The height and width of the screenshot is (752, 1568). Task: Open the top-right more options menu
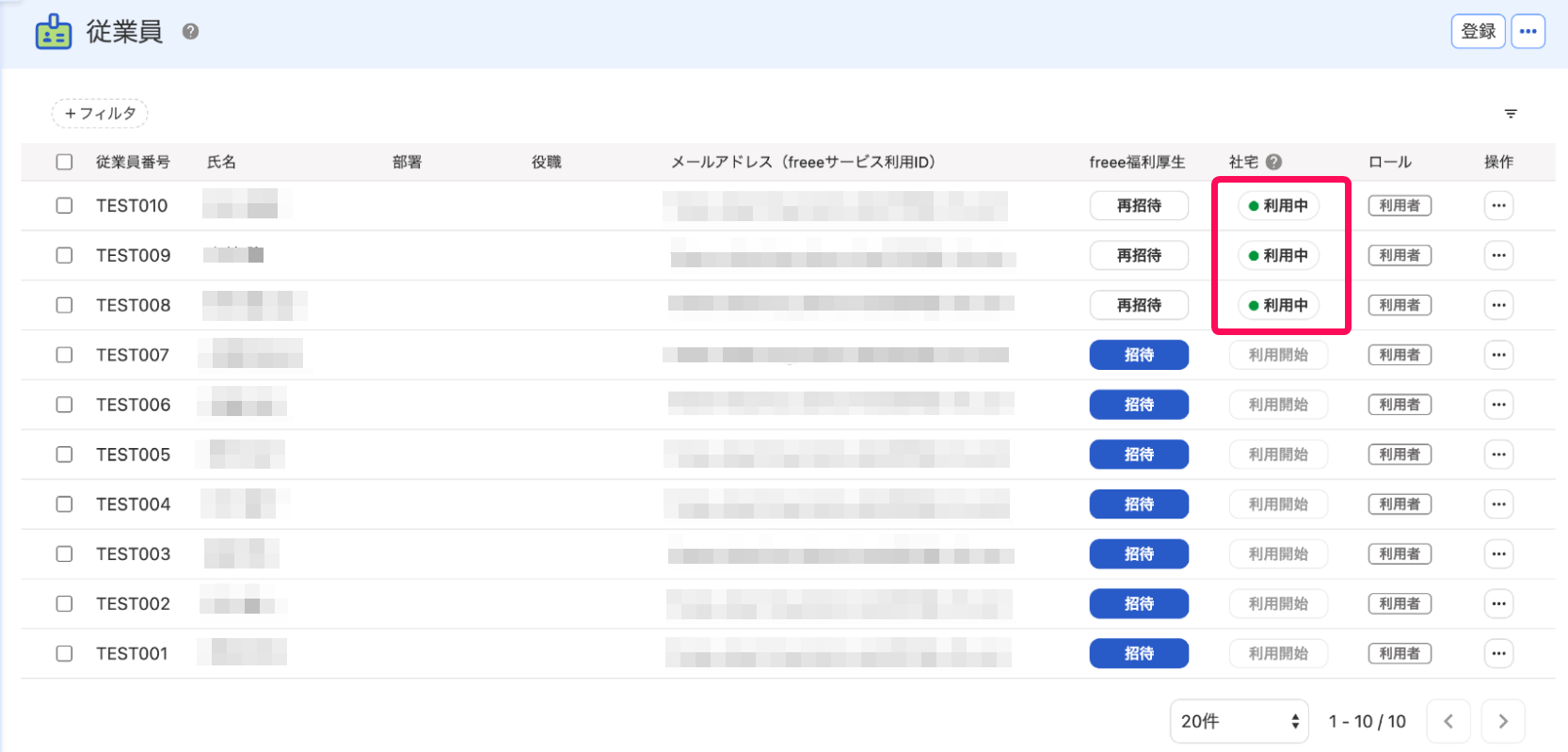pos(1528,31)
